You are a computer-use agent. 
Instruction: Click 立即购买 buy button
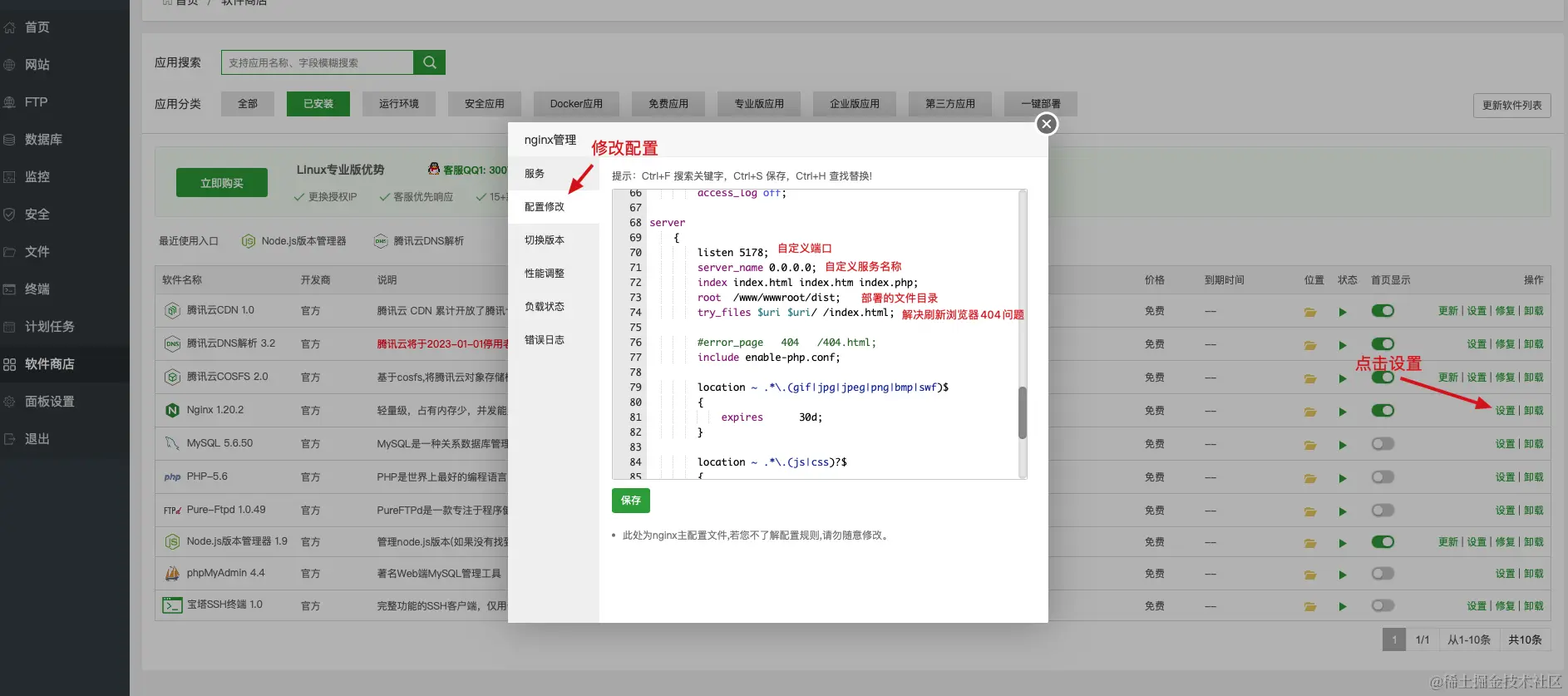pos(222,183)
